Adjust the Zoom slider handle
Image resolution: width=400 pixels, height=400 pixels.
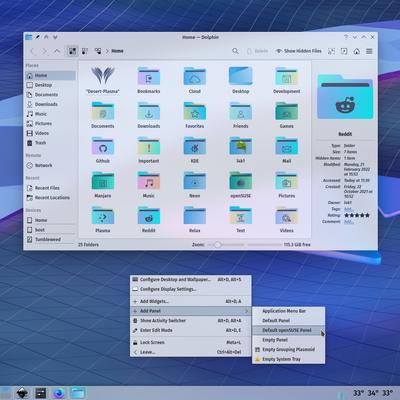[218, 245]
